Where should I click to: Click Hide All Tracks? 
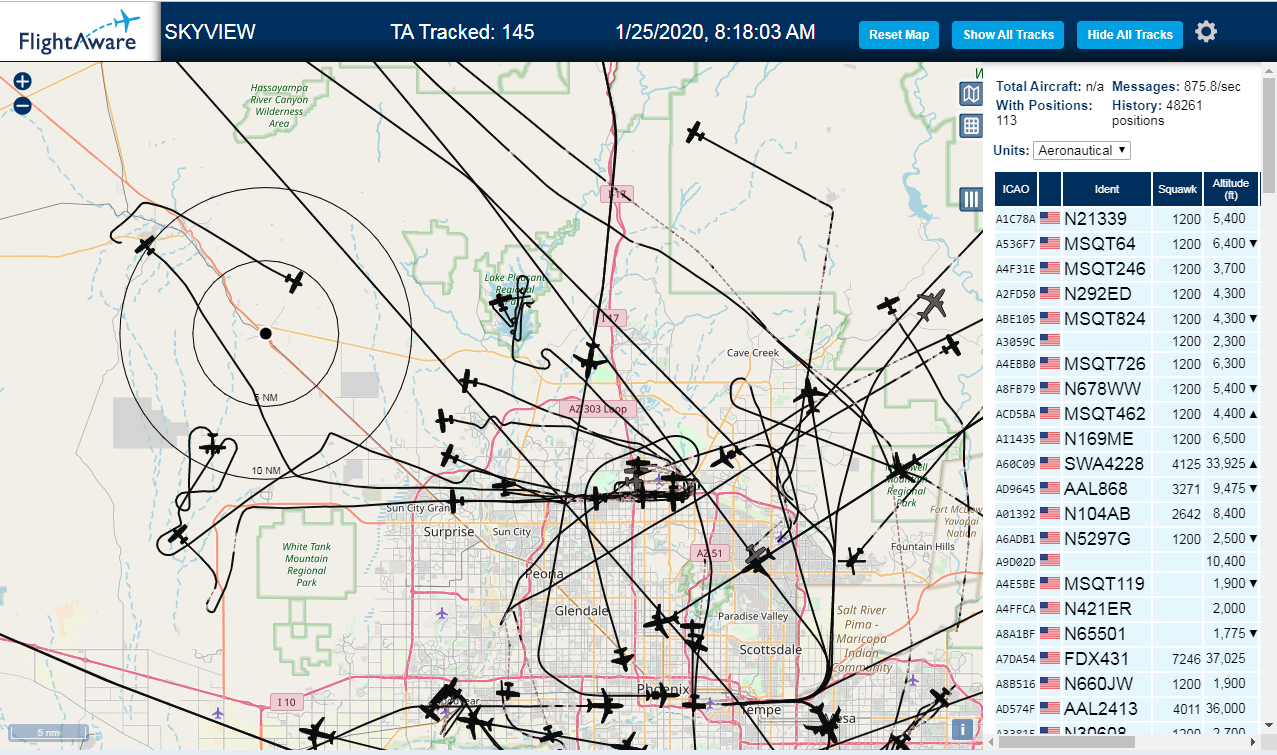click(1130, 34)
